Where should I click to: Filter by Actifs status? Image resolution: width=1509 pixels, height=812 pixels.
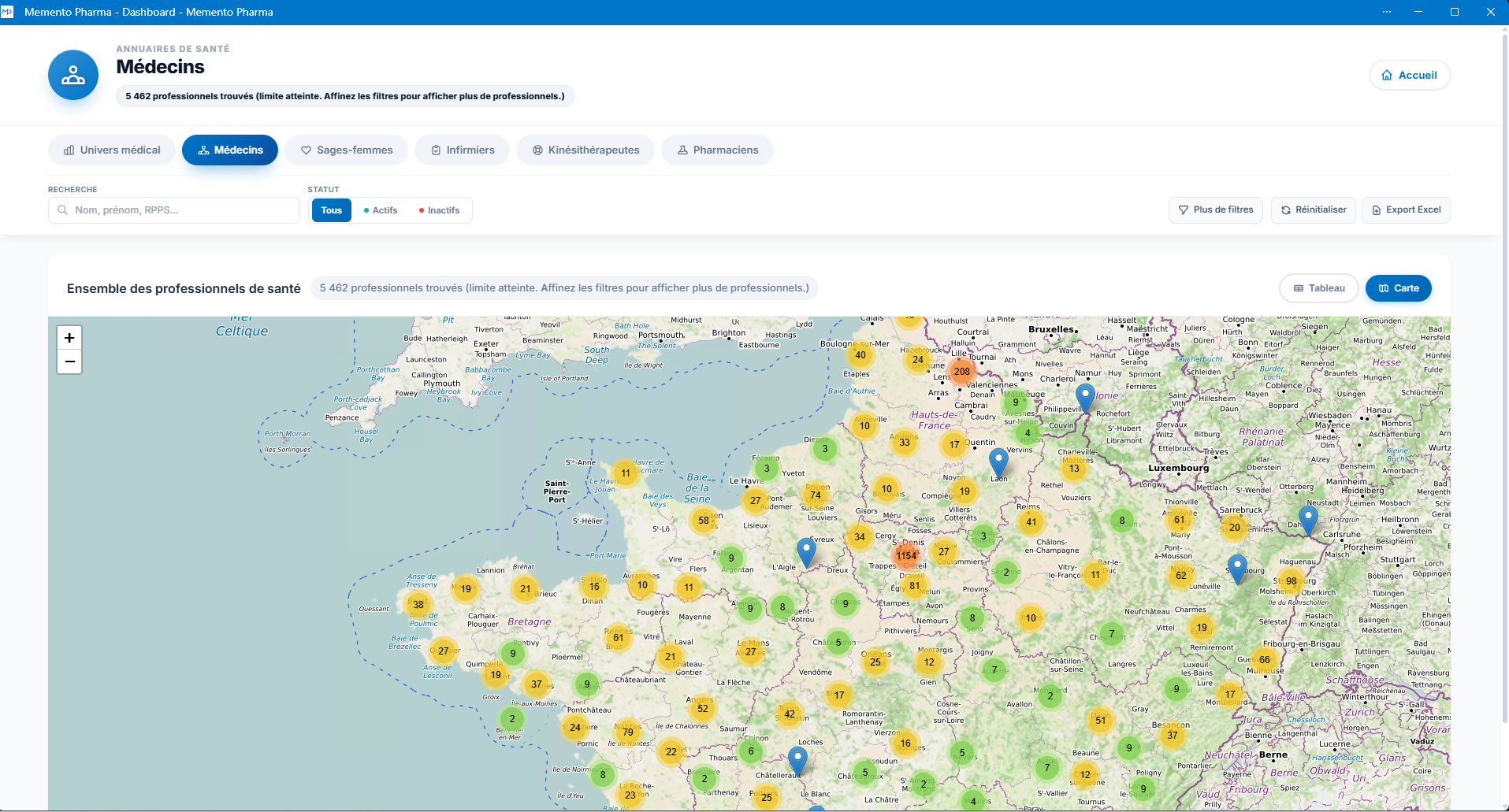tap(381, 210)
